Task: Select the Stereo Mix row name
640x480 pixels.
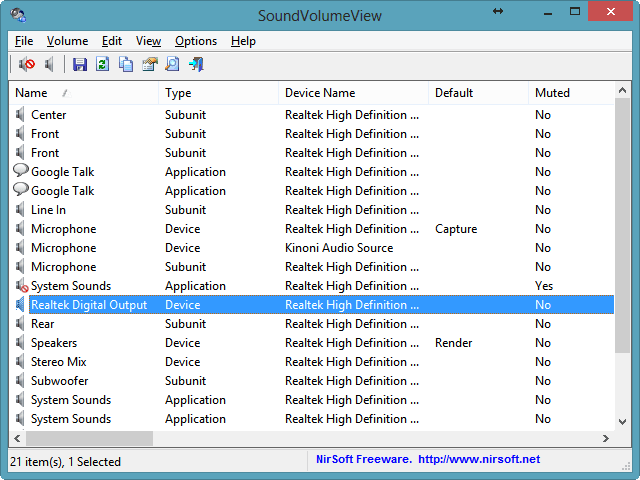Action: [59, 362]
